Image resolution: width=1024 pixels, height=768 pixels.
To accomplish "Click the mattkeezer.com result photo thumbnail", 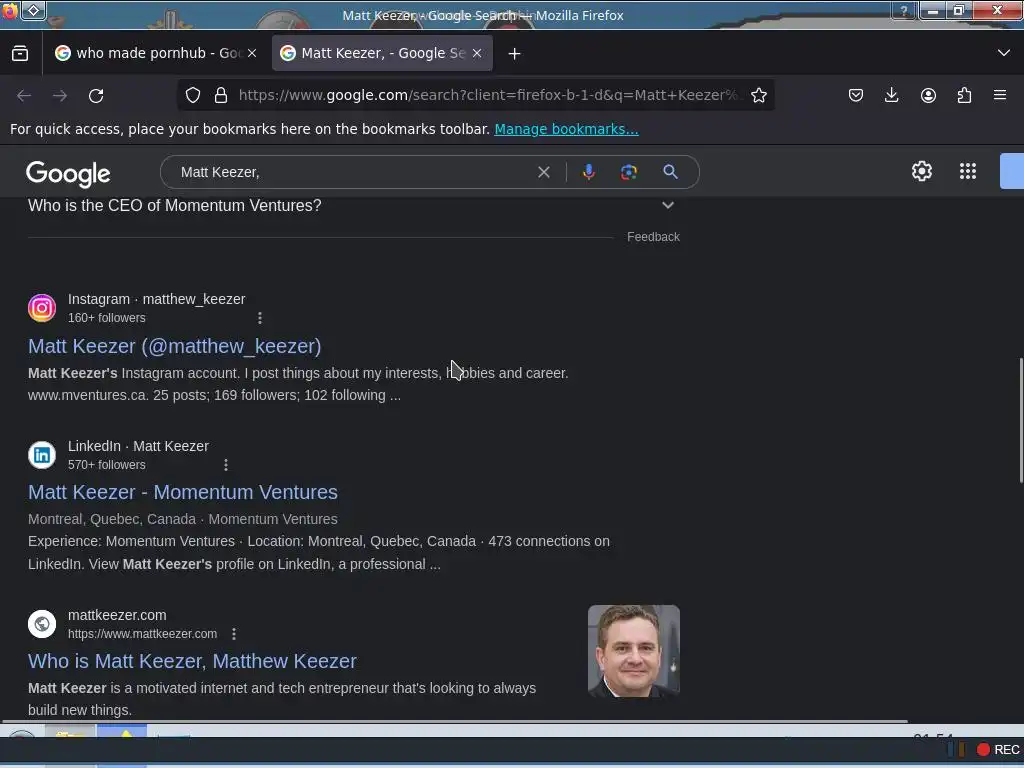I will point(633,651).
